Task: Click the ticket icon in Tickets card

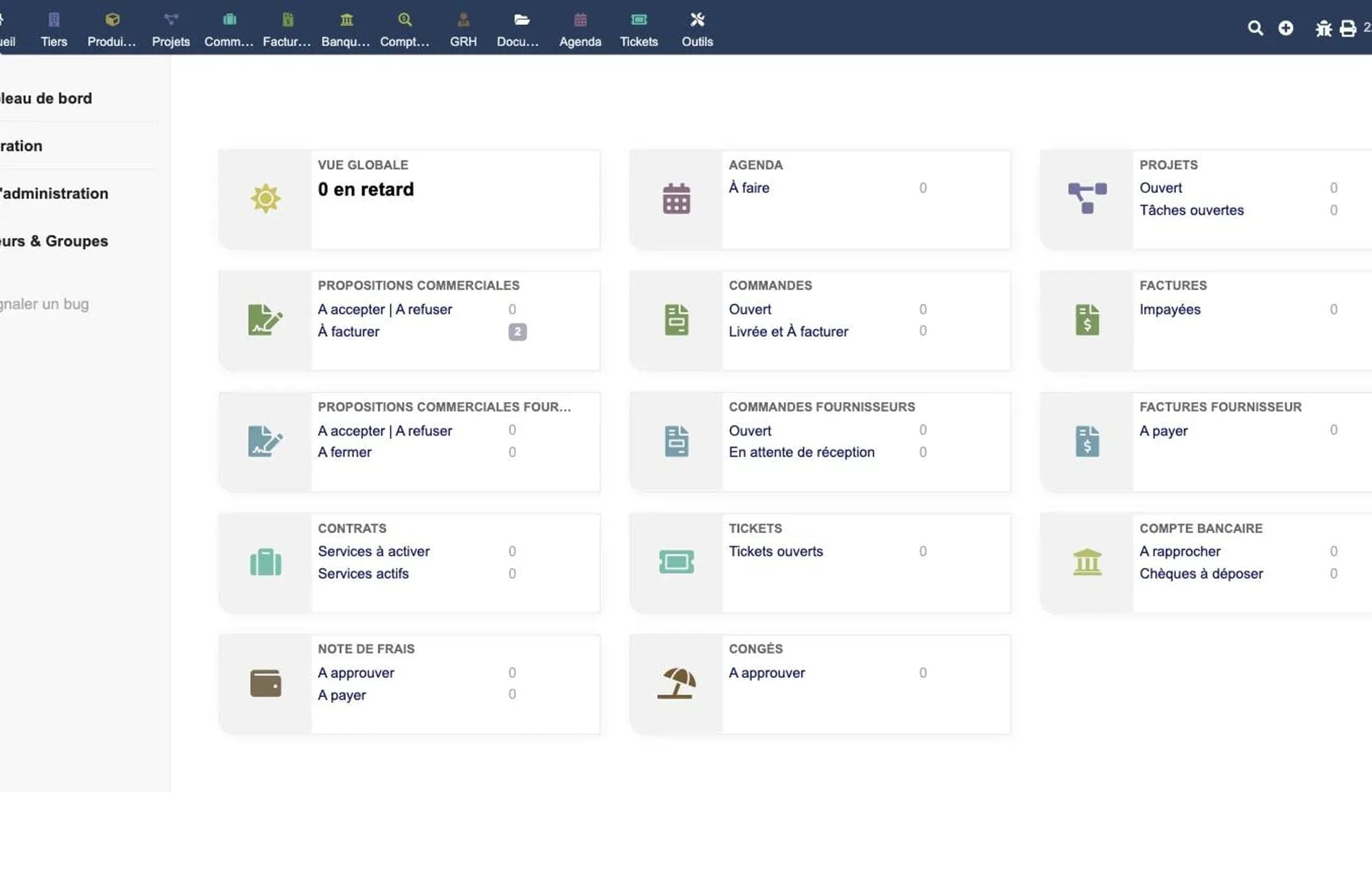Action: 676,562
